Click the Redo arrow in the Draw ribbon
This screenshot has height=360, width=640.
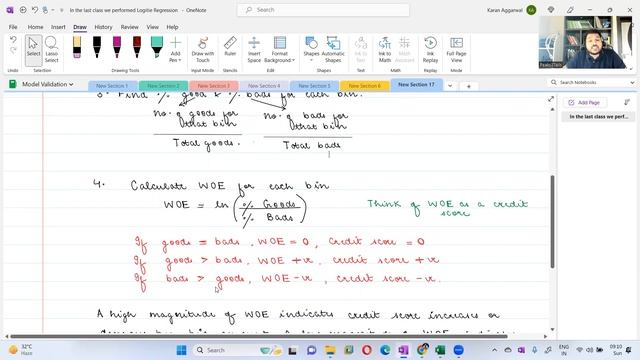[x=13, y=50]
